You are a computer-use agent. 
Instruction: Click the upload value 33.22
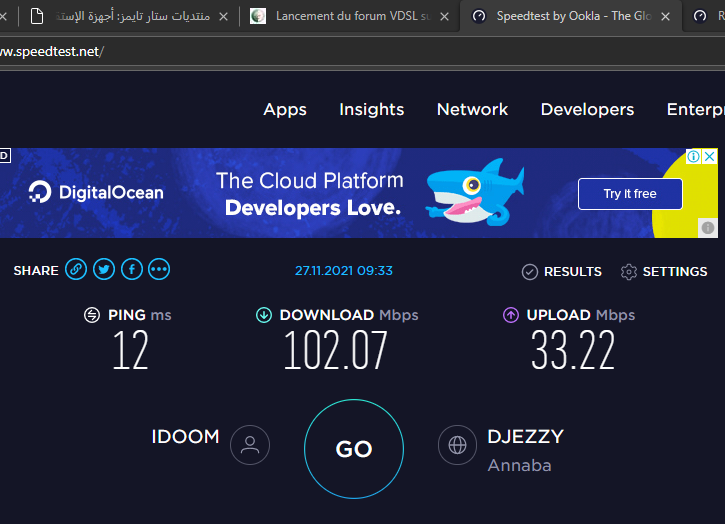click(573, 350)
